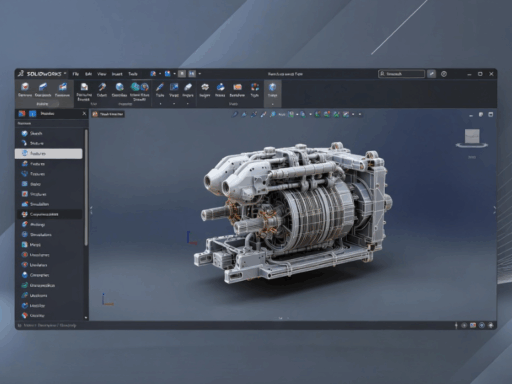Click the blue square icon row in the tree
Viewport: 512px width, 384px height.
click(49, 184)
